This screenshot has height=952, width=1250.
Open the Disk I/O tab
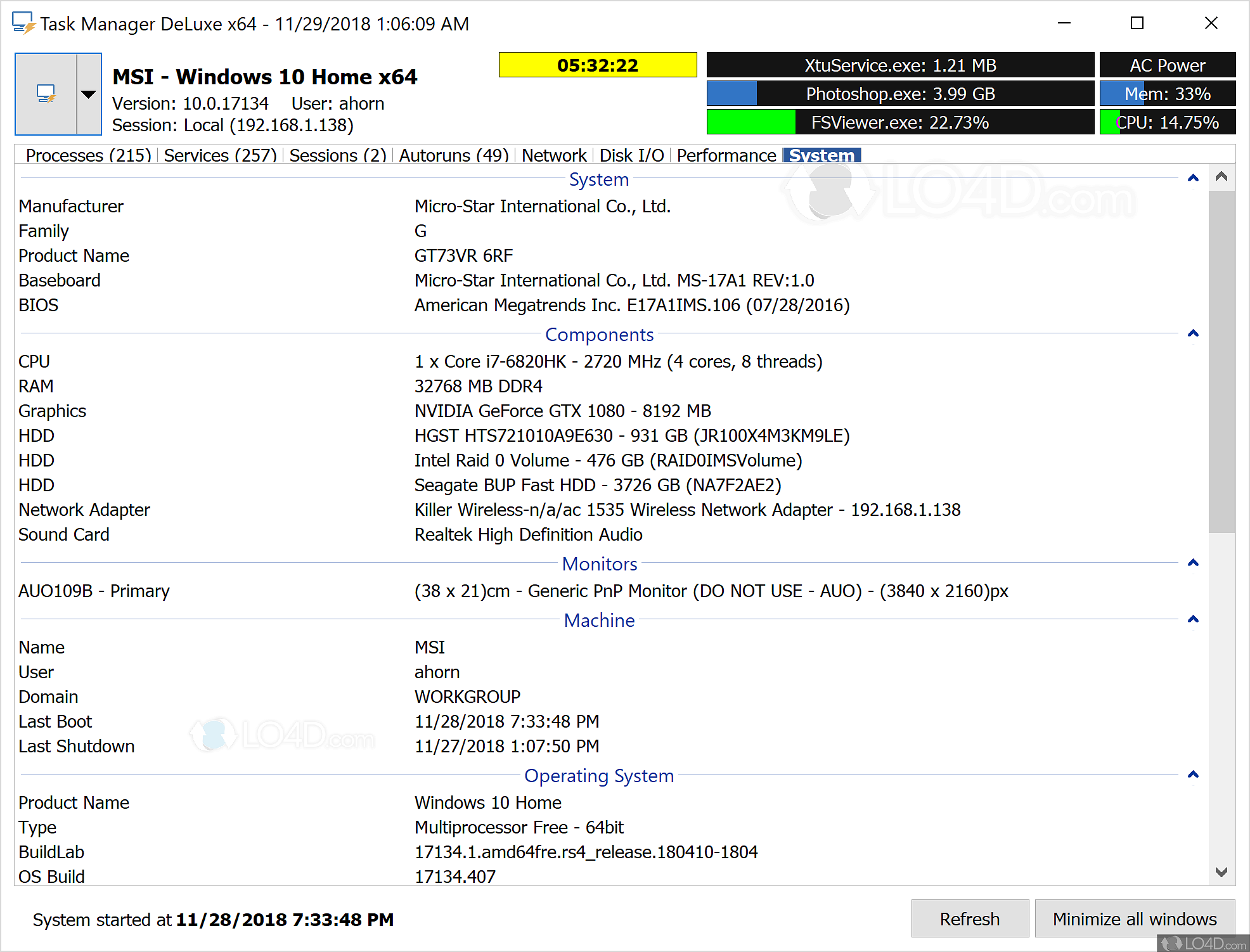click(x=631, y=155)
